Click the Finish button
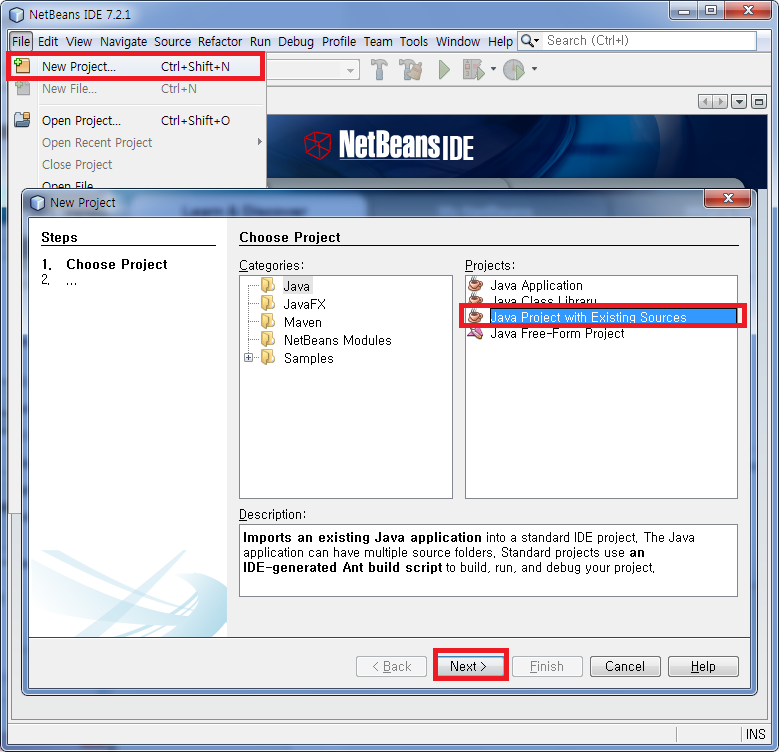The width and height of the screenshot is (779, 752). click(547, 666)
